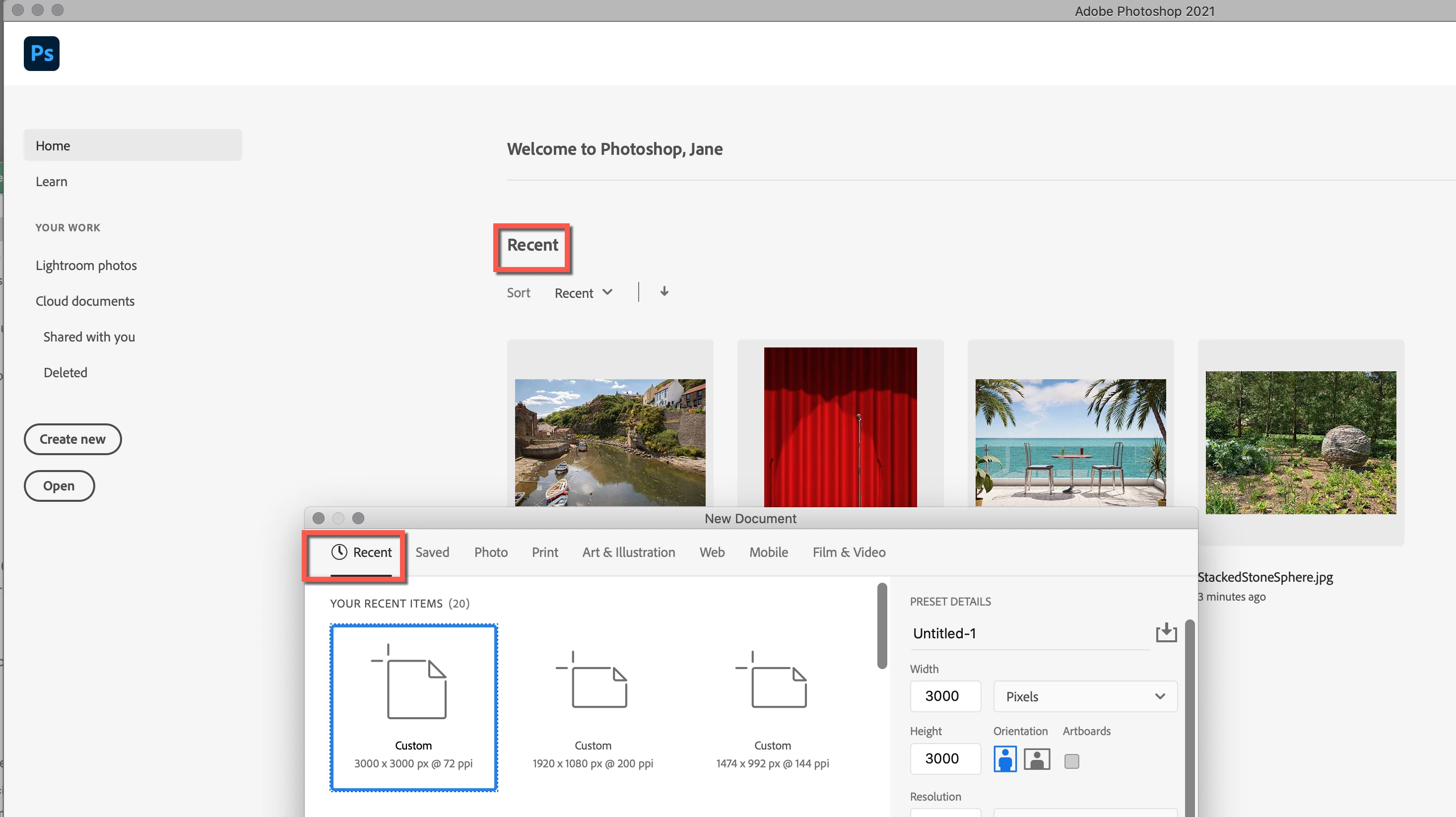Click the save preset icon beside Untitled-1
1456x817 pixels.
pos(1166,633)
